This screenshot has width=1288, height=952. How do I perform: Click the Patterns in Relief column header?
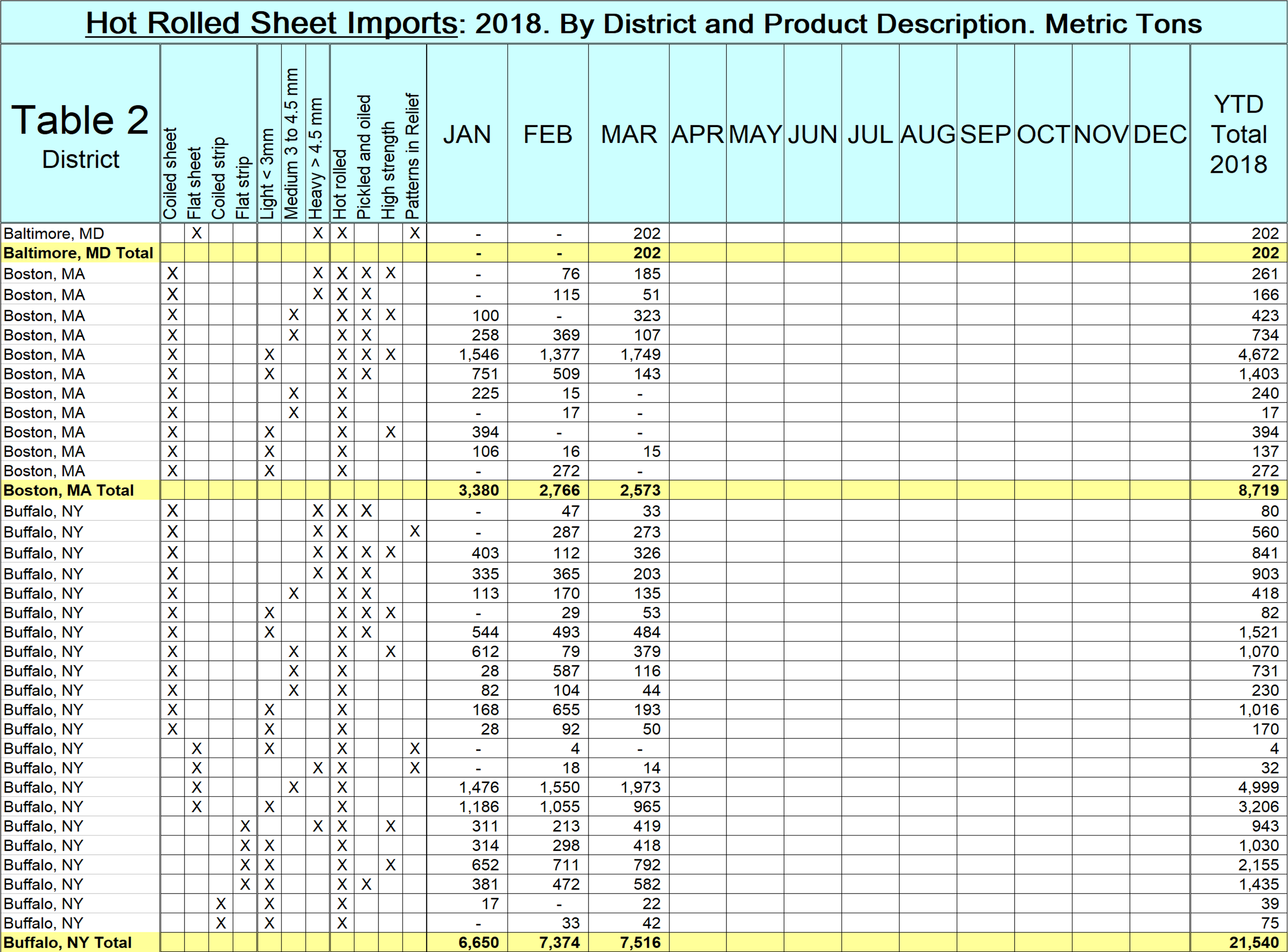coord(412,156)
